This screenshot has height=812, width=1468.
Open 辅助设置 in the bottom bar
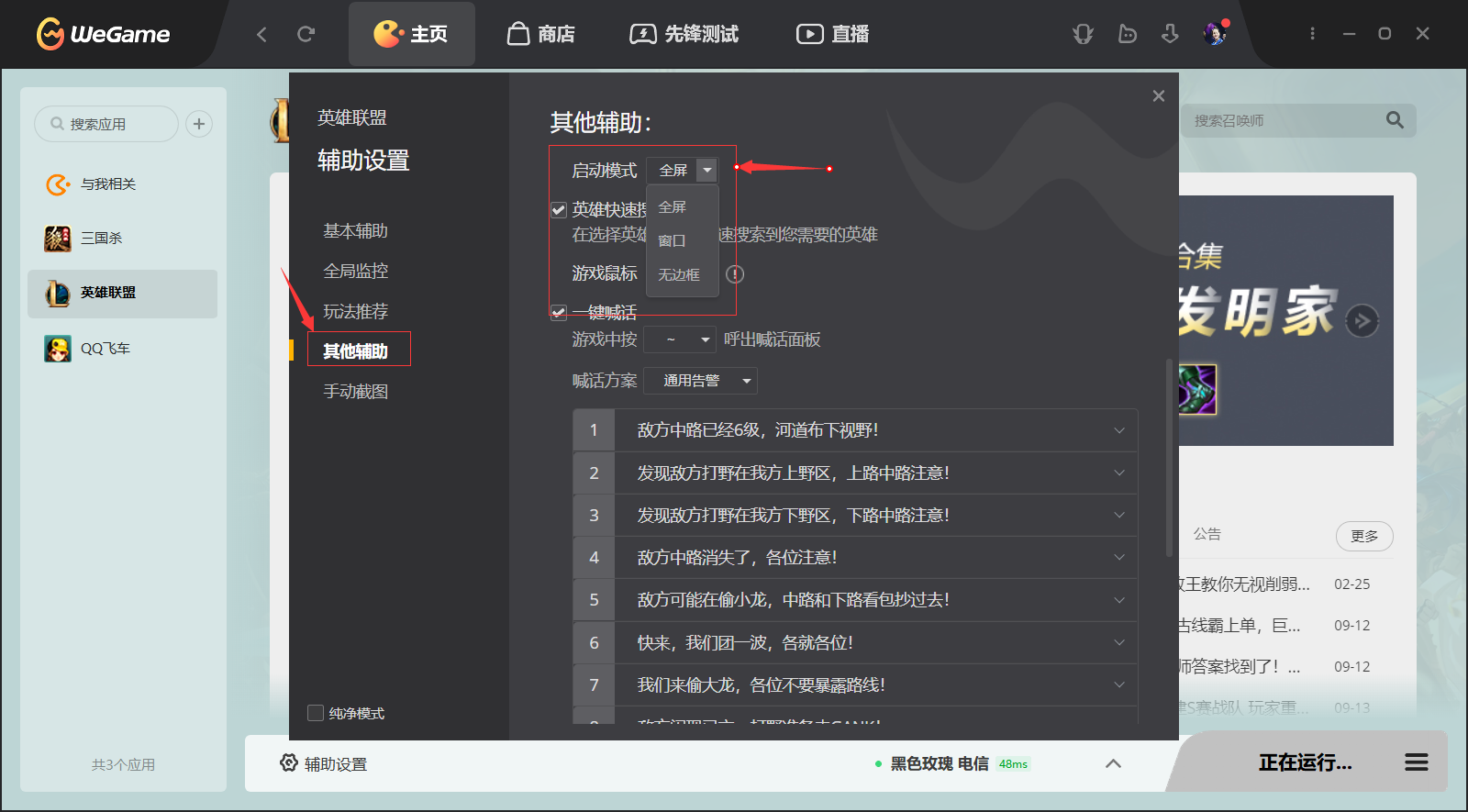click(324, 764)
